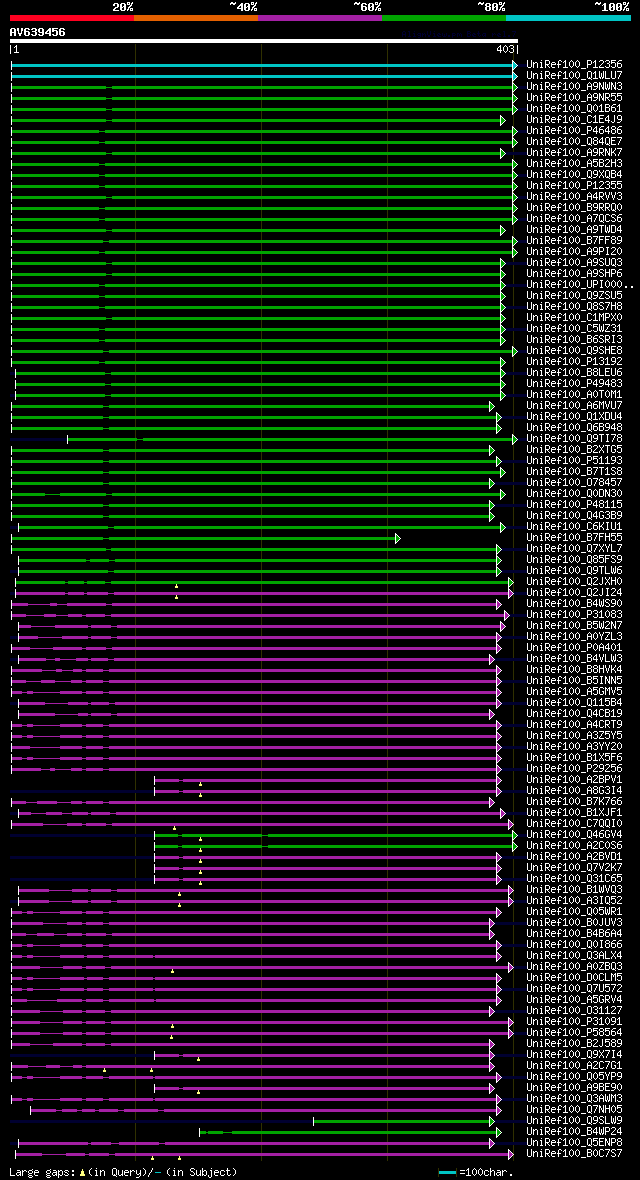Open hit UniRef100_B2J589
Screen dimensions: 640x1180
tap(574, 1043)
